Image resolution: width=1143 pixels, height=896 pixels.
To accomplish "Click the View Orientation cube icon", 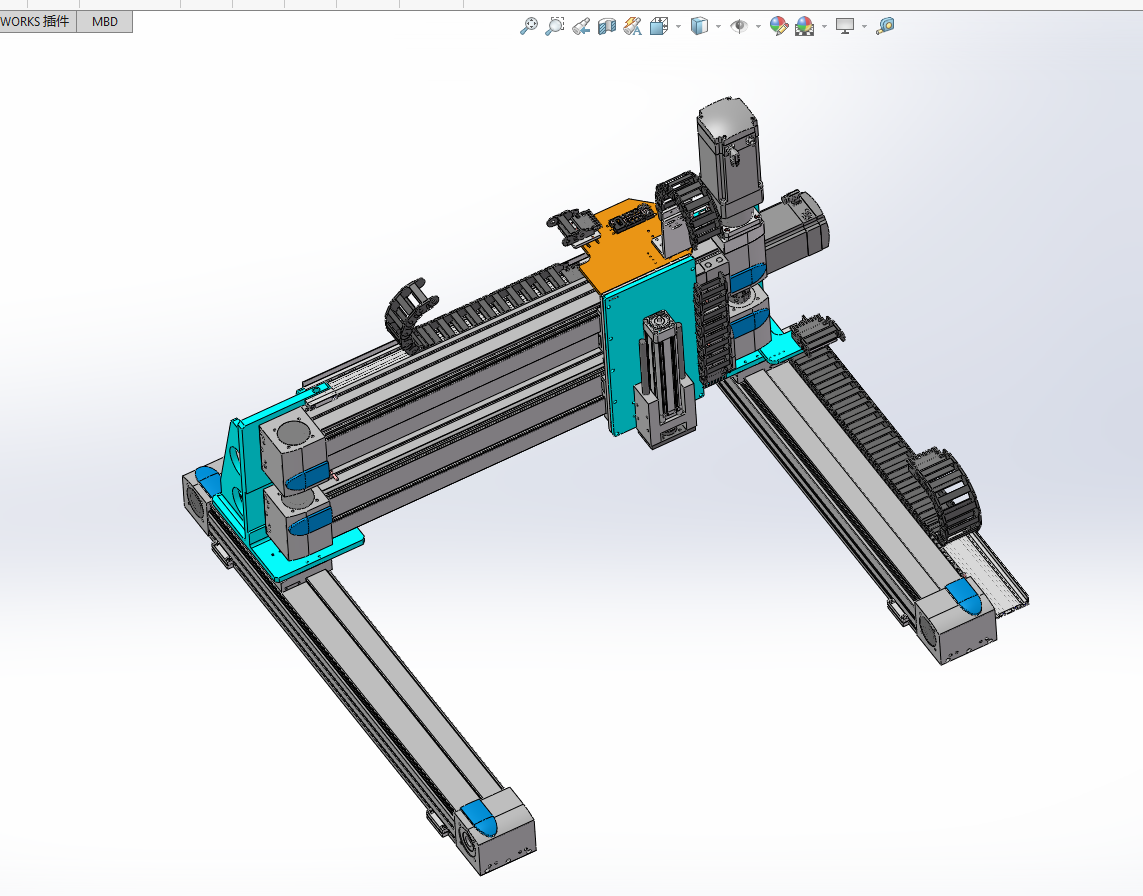I will pyautogui.click(x=659, y=26).
